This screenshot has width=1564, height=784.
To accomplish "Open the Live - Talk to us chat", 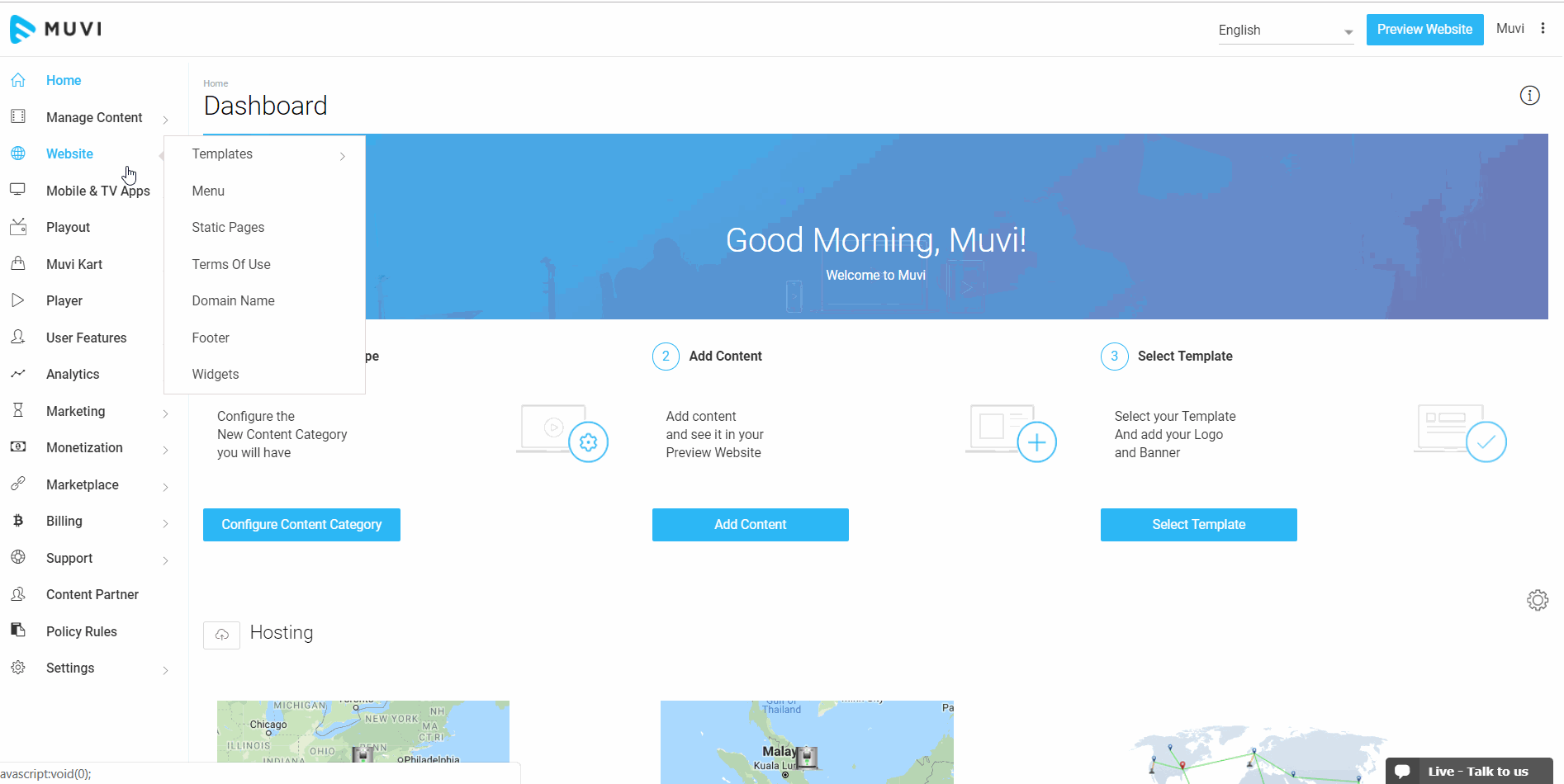I will click(1468, 772).
